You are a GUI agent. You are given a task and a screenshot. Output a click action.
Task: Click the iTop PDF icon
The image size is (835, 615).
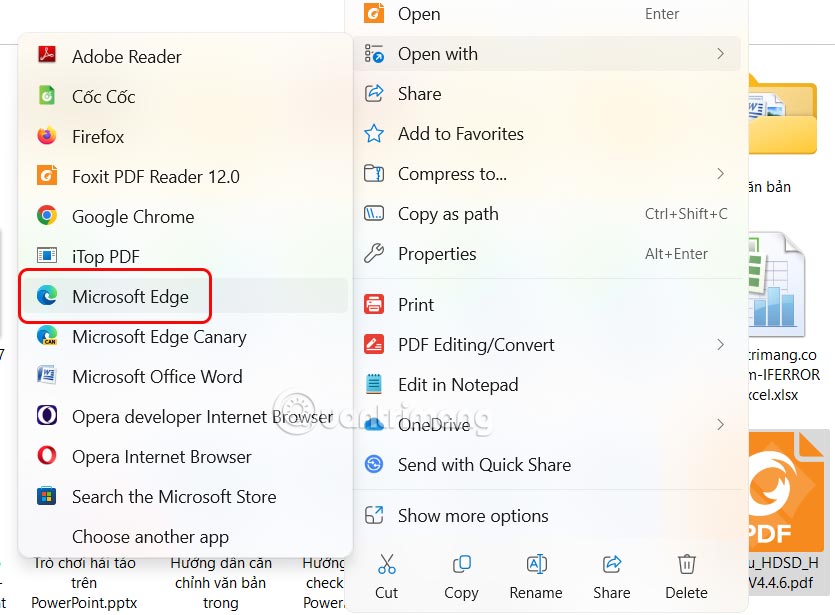[47, 256]
